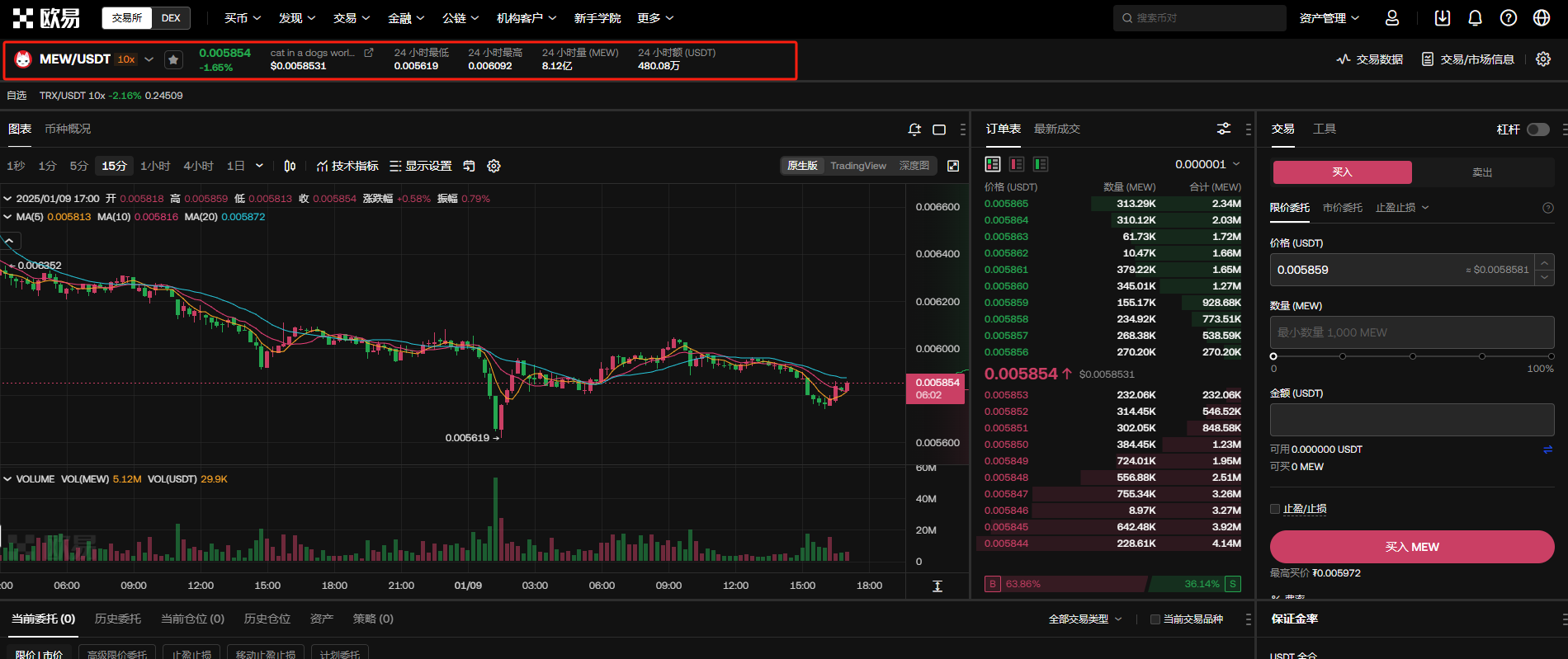Viewport: 1568px width, 659px height.
Task: Open the 全部交易类型 dropdown
Action: [x=1084, y=619]
